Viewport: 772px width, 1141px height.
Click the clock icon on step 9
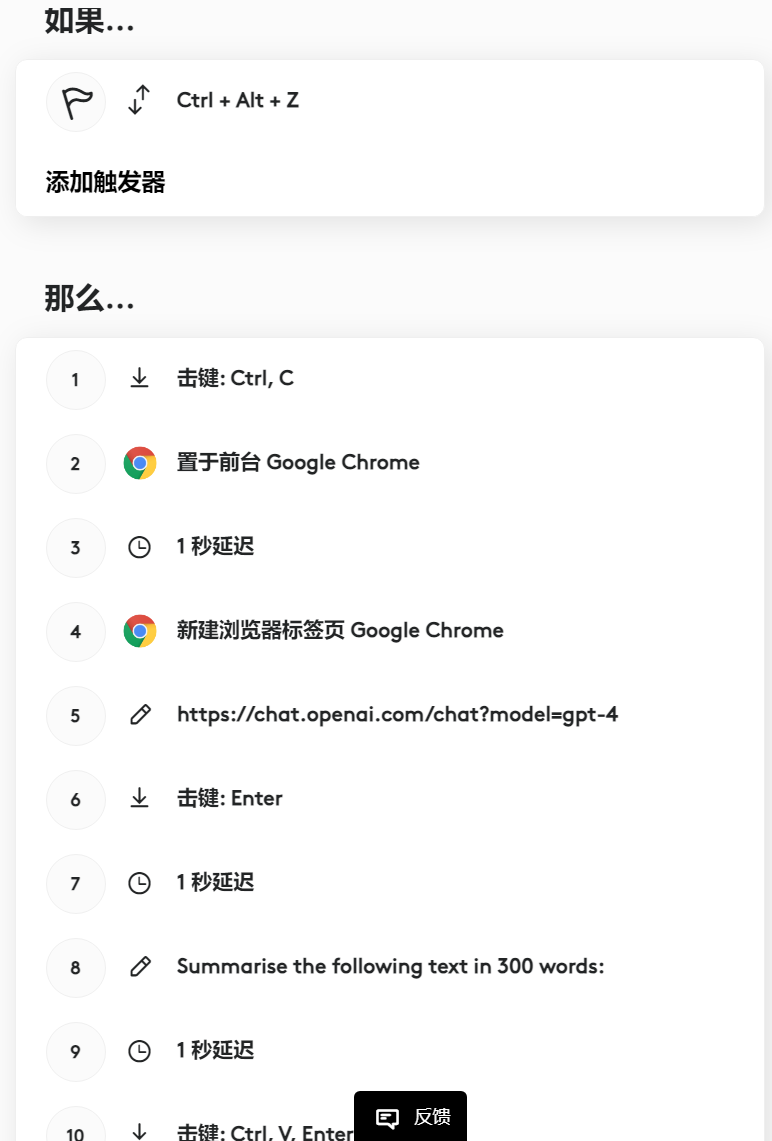(140, 1051)
